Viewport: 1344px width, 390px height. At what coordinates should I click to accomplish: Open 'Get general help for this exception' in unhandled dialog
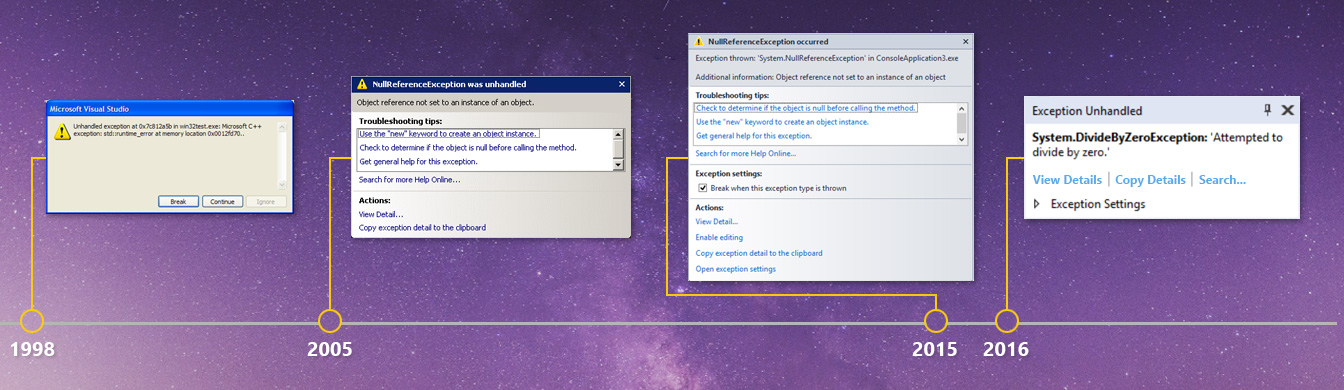coord(418,161)
